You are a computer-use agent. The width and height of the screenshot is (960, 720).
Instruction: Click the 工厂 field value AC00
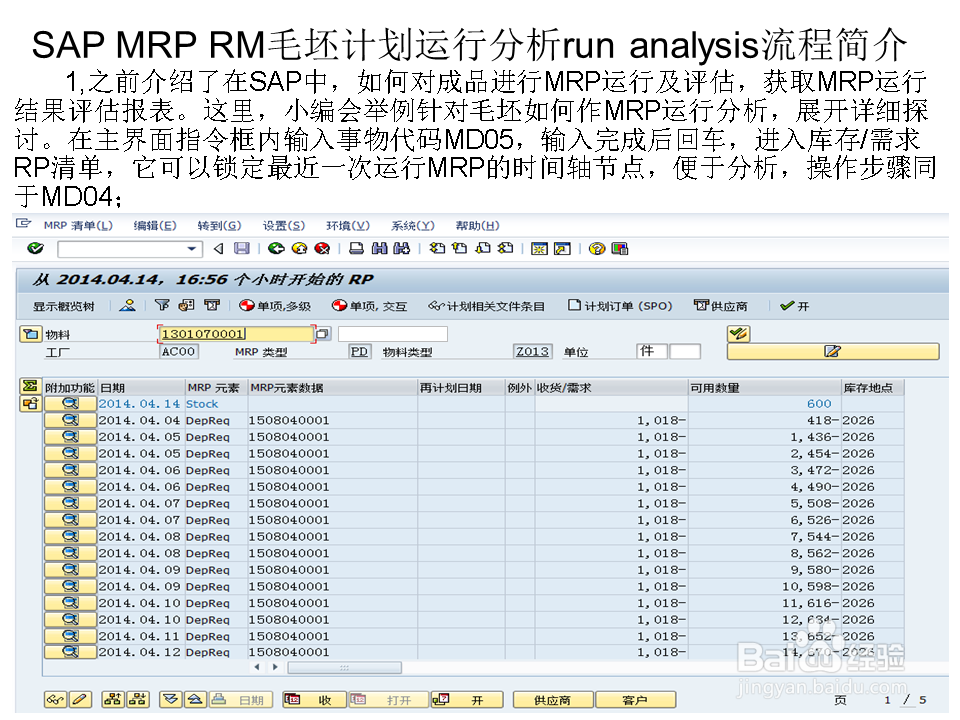tap(178, 351)
